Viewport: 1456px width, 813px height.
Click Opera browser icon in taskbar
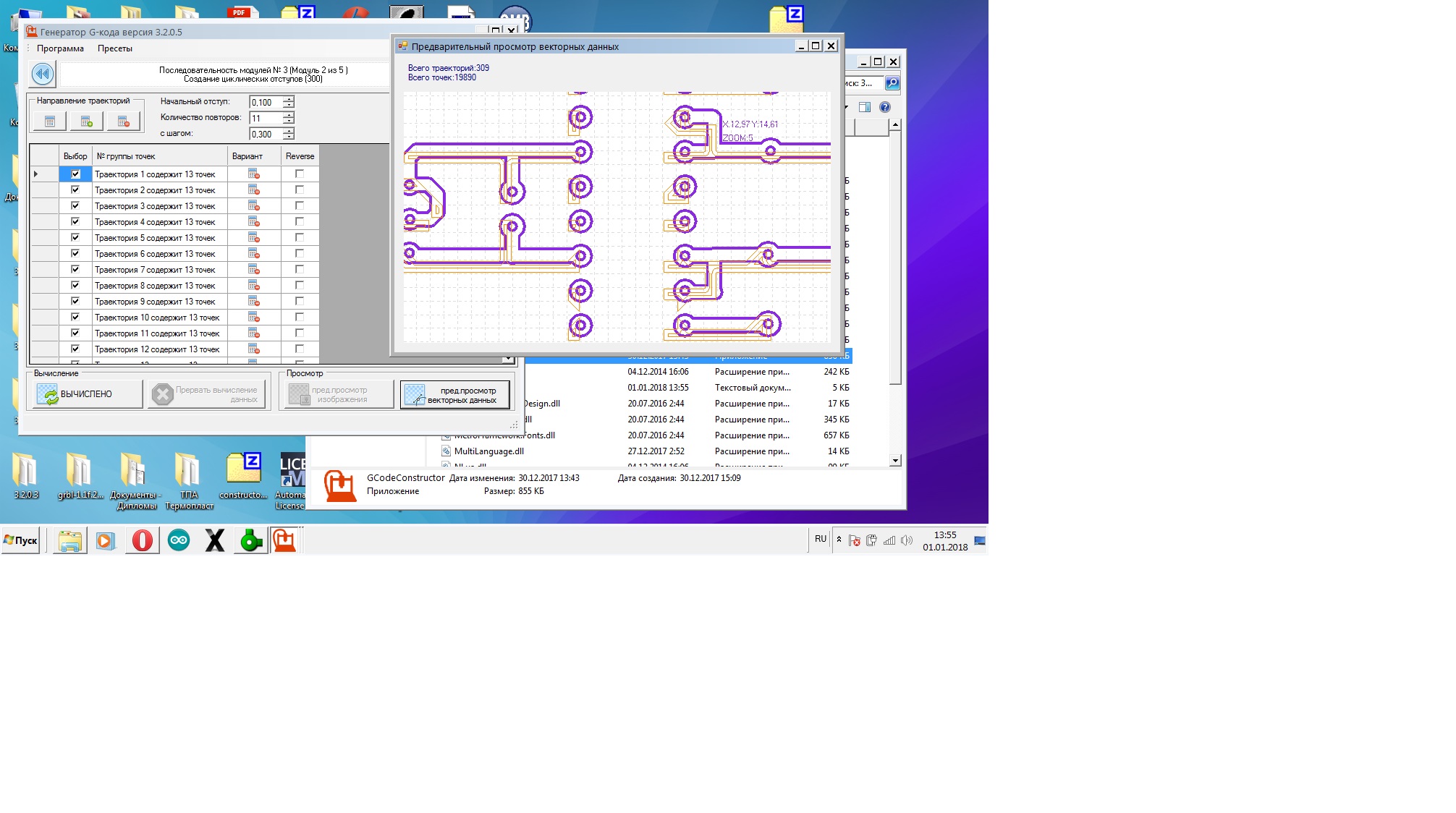click(x=143, y=540)
